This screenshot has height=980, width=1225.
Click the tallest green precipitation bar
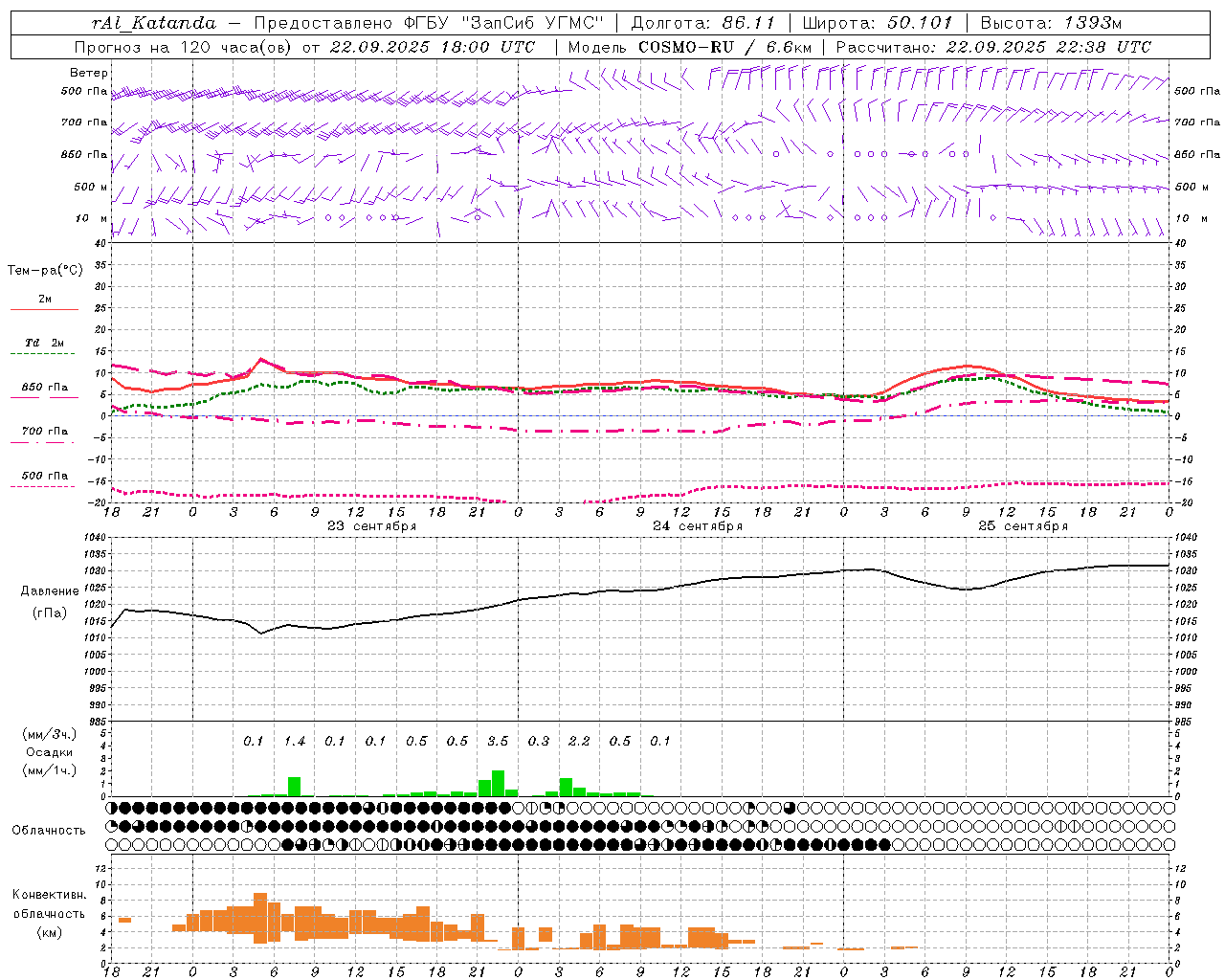point(498,783)
